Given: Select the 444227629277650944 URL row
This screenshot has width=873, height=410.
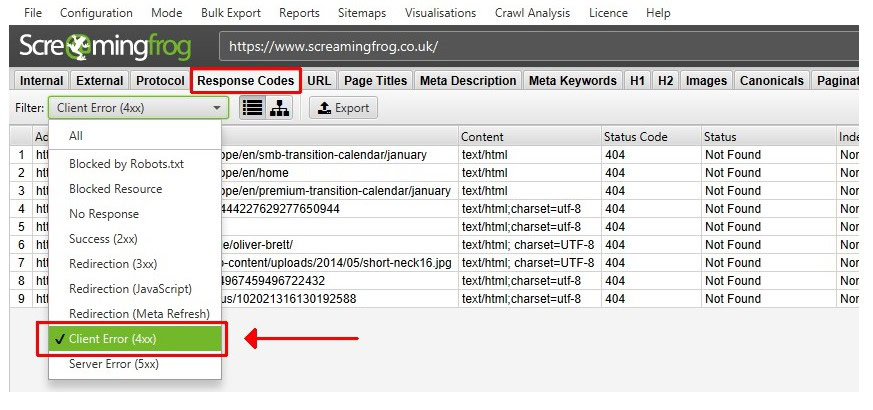Looking at the screenshot, I should pyautogui.click(x=434, y=209).
